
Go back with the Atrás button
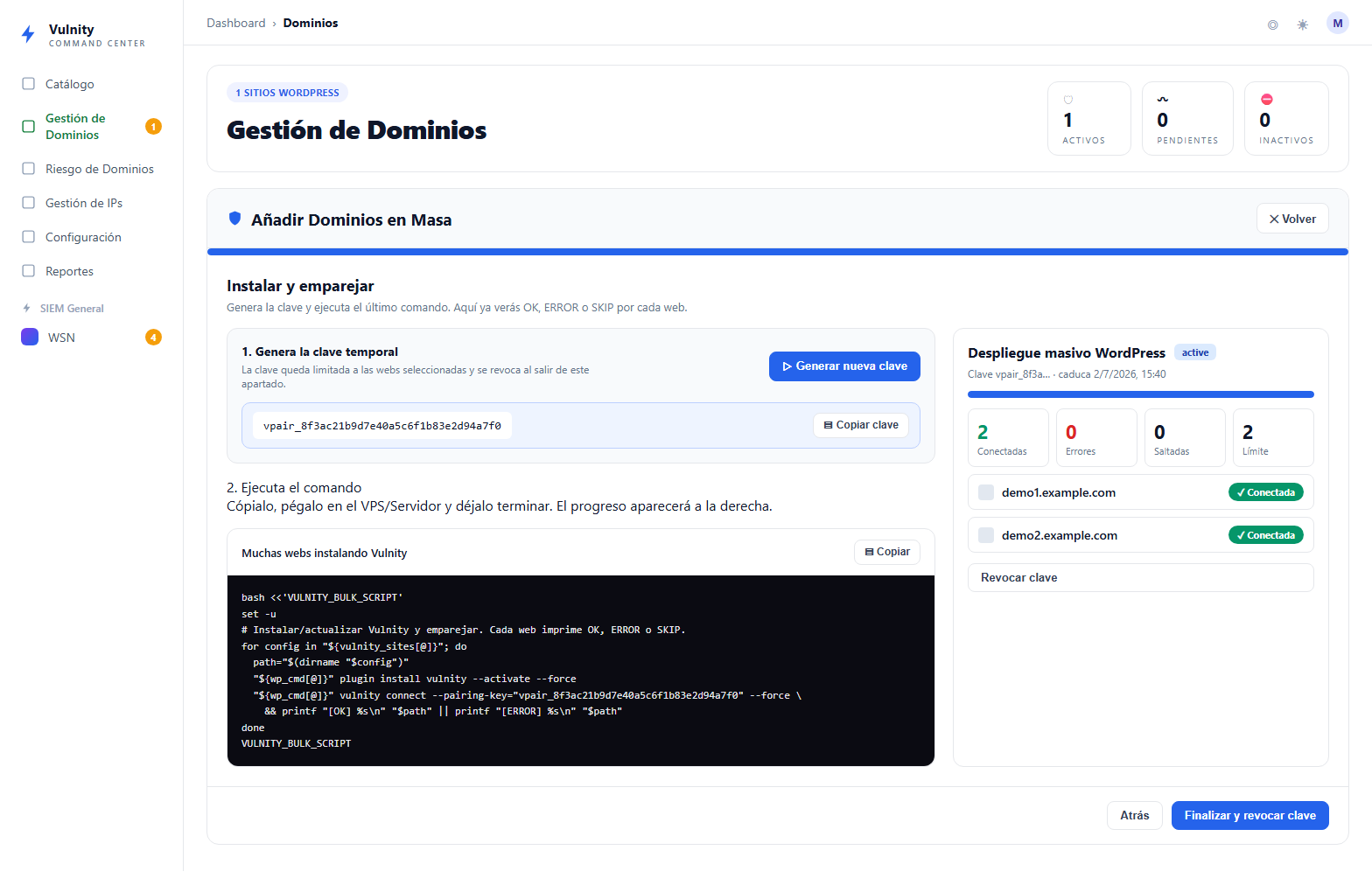(1134, 815)
